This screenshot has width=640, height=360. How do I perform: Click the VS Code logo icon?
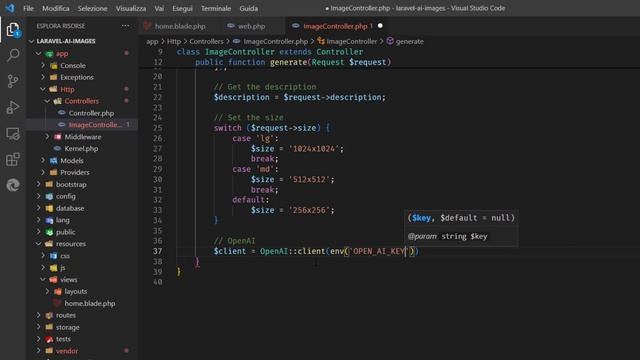[10, 8]
